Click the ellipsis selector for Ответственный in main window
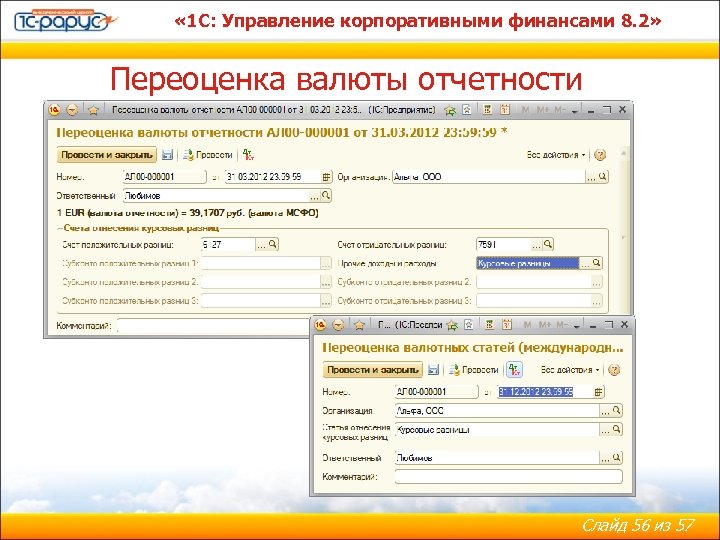The width and height of the screenshot is (720, 540). click(315, 196)
